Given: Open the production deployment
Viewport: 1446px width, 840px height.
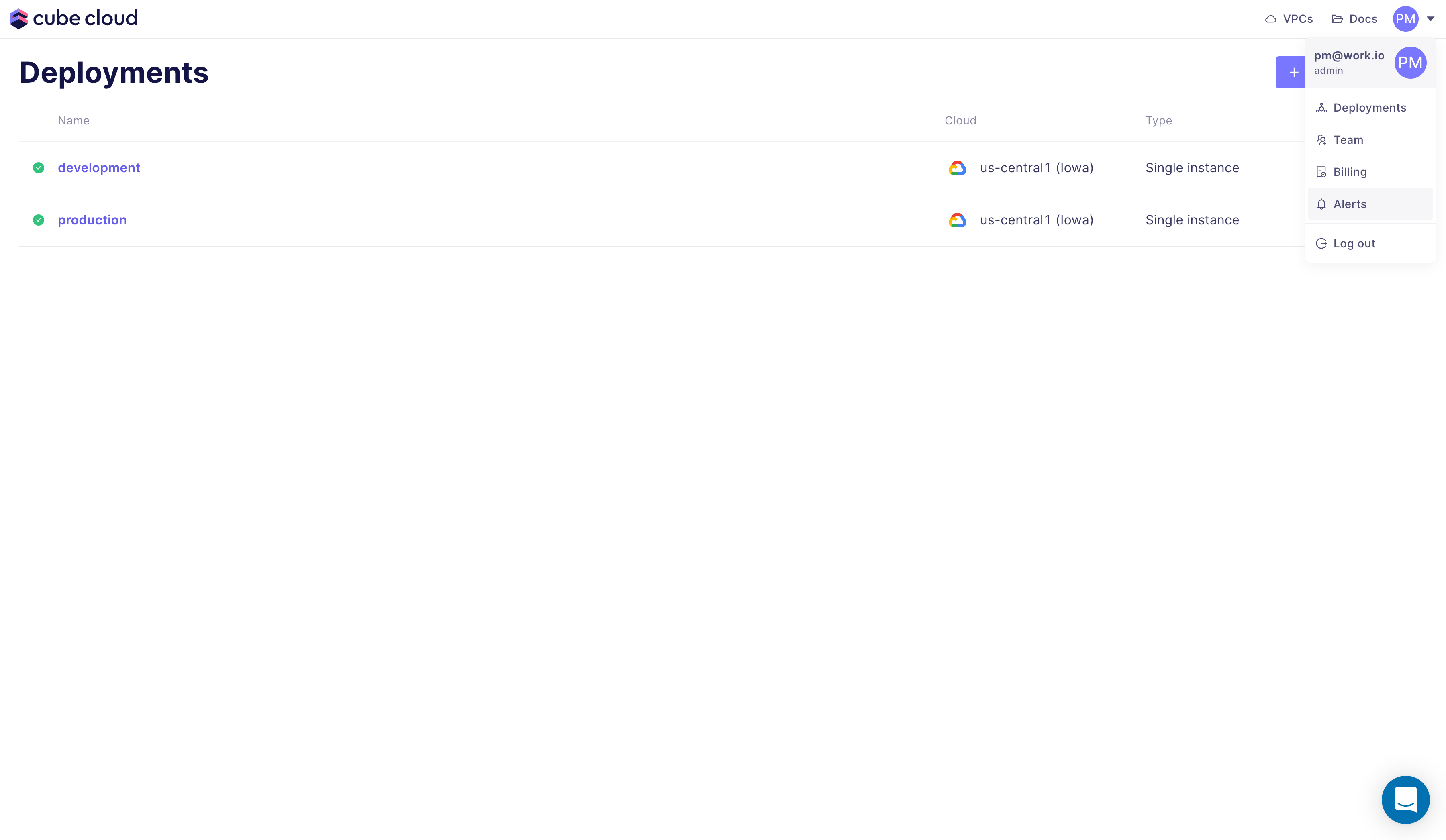Looking at the screenshot, I should click(92, 220).
